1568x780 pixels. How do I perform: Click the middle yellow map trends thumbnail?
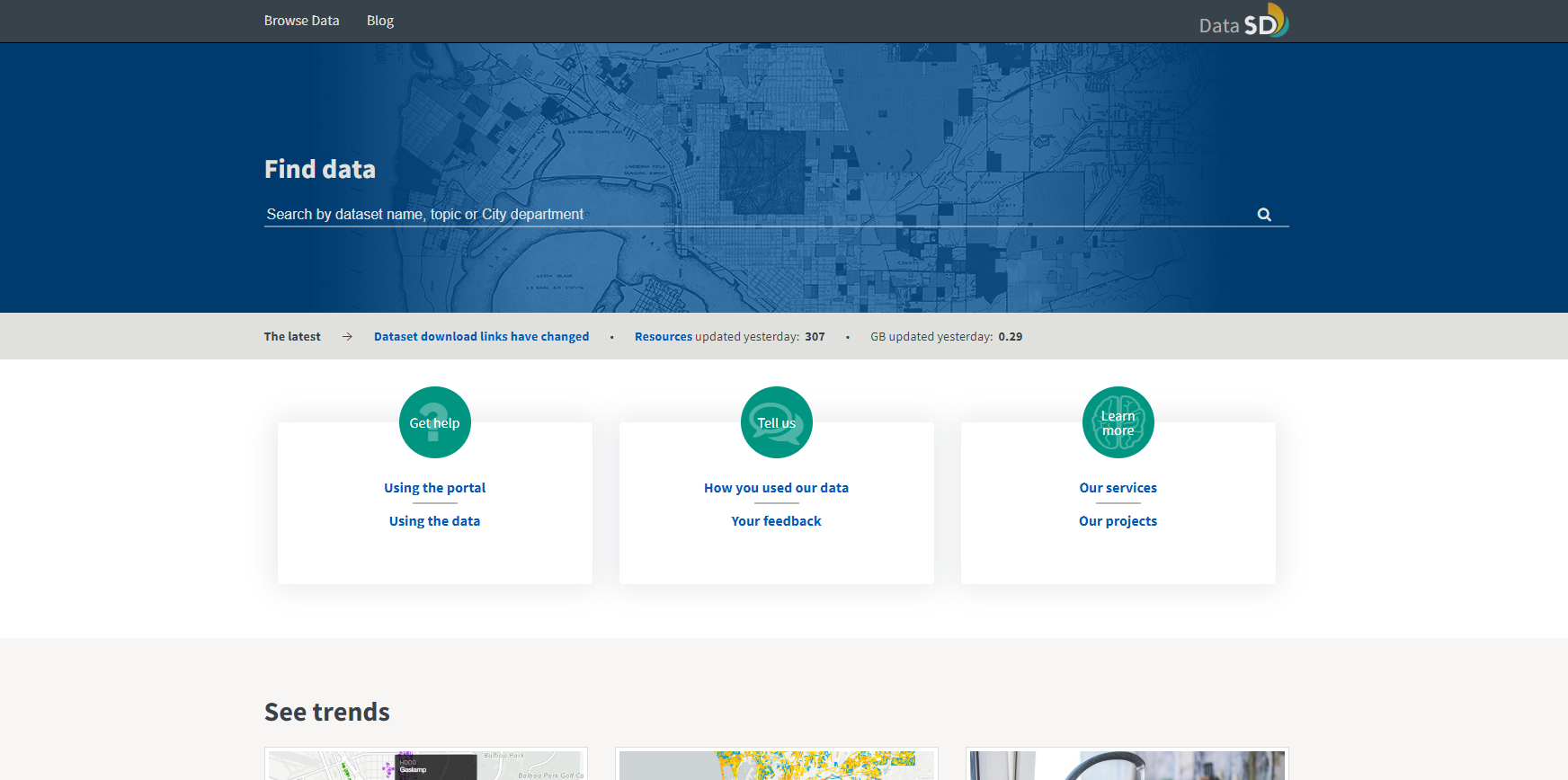pyautogui.click(x=776, y=765)
